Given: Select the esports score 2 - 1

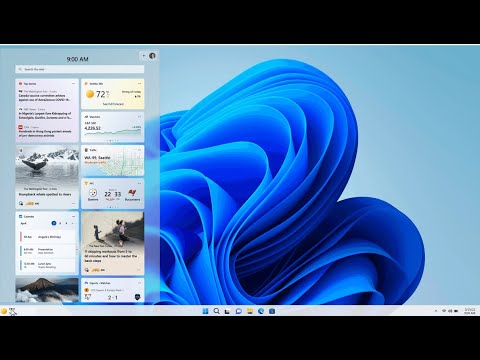Looking at the screenshot, I should click(x=113, y=297).
